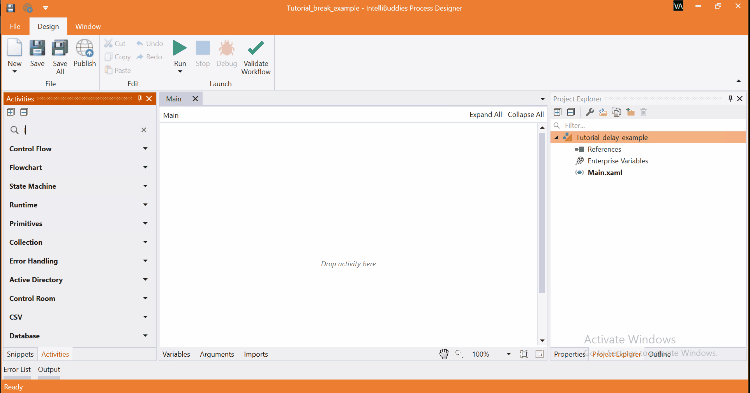Select the Activities bottom tab
750x393 pixels.
tap(55, 354)
